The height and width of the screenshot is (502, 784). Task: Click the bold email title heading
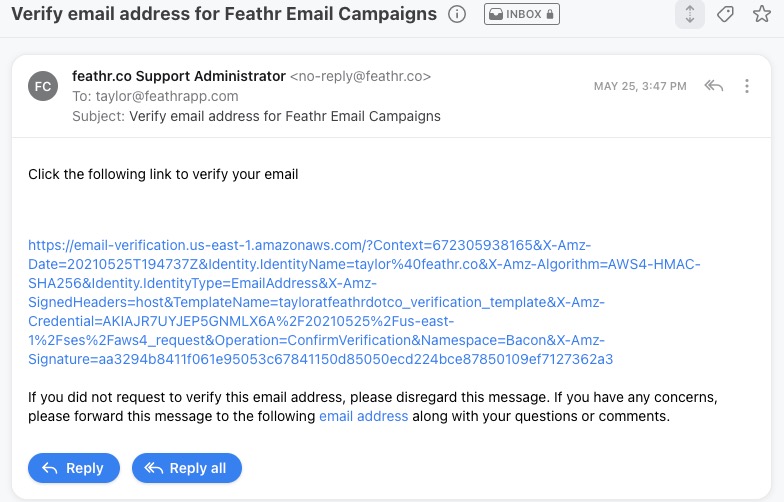[x=224, y=14]
